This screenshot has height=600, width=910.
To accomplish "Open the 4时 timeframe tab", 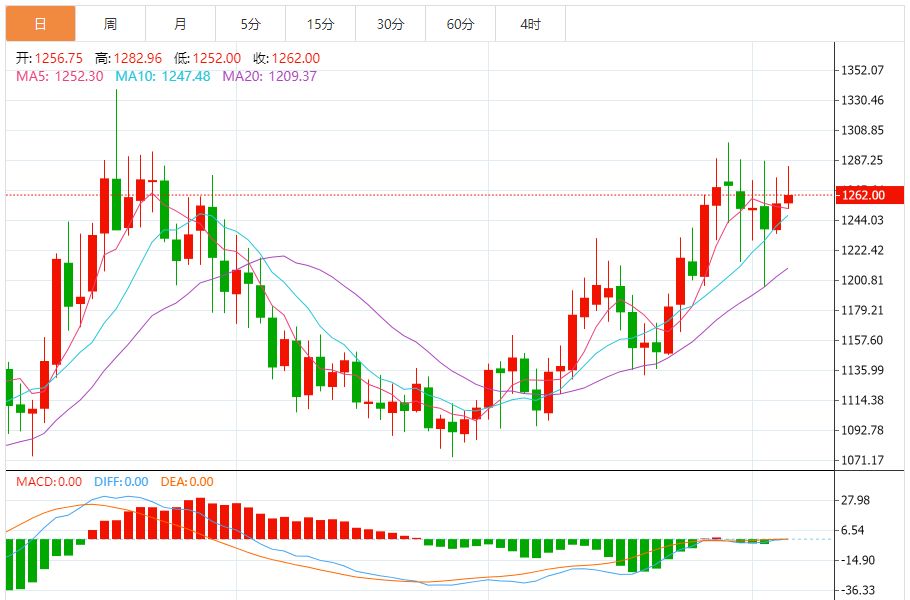I will click(530, 24).
